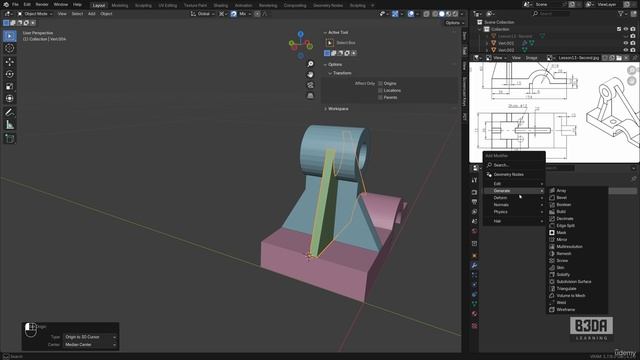Open the Object properties orange square tab

pos(474,256)
